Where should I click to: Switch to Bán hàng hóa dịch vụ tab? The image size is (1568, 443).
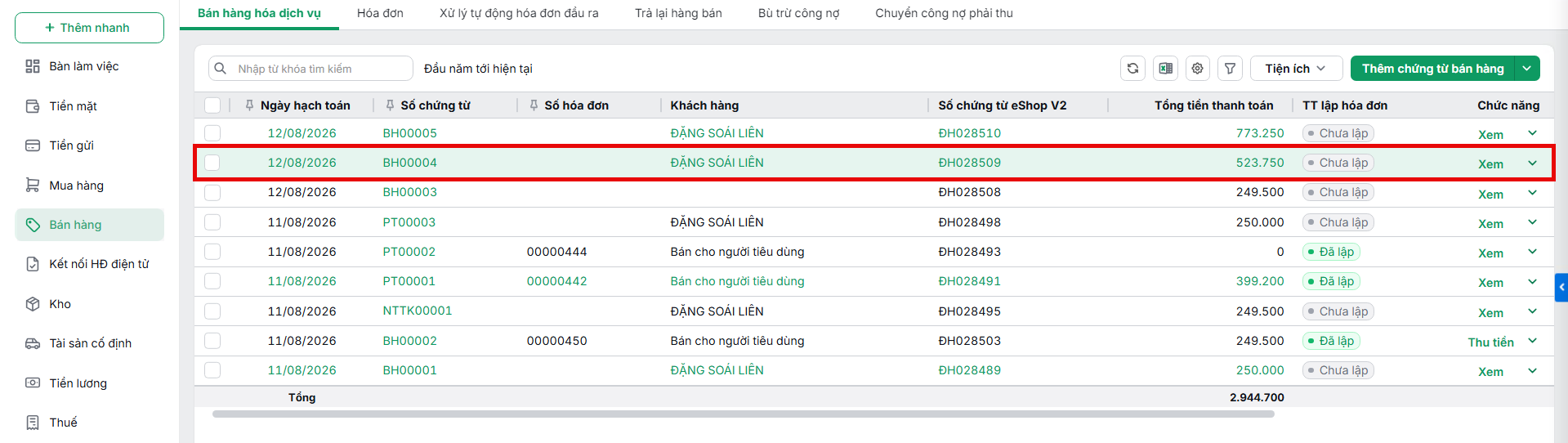tap(259, 13)
